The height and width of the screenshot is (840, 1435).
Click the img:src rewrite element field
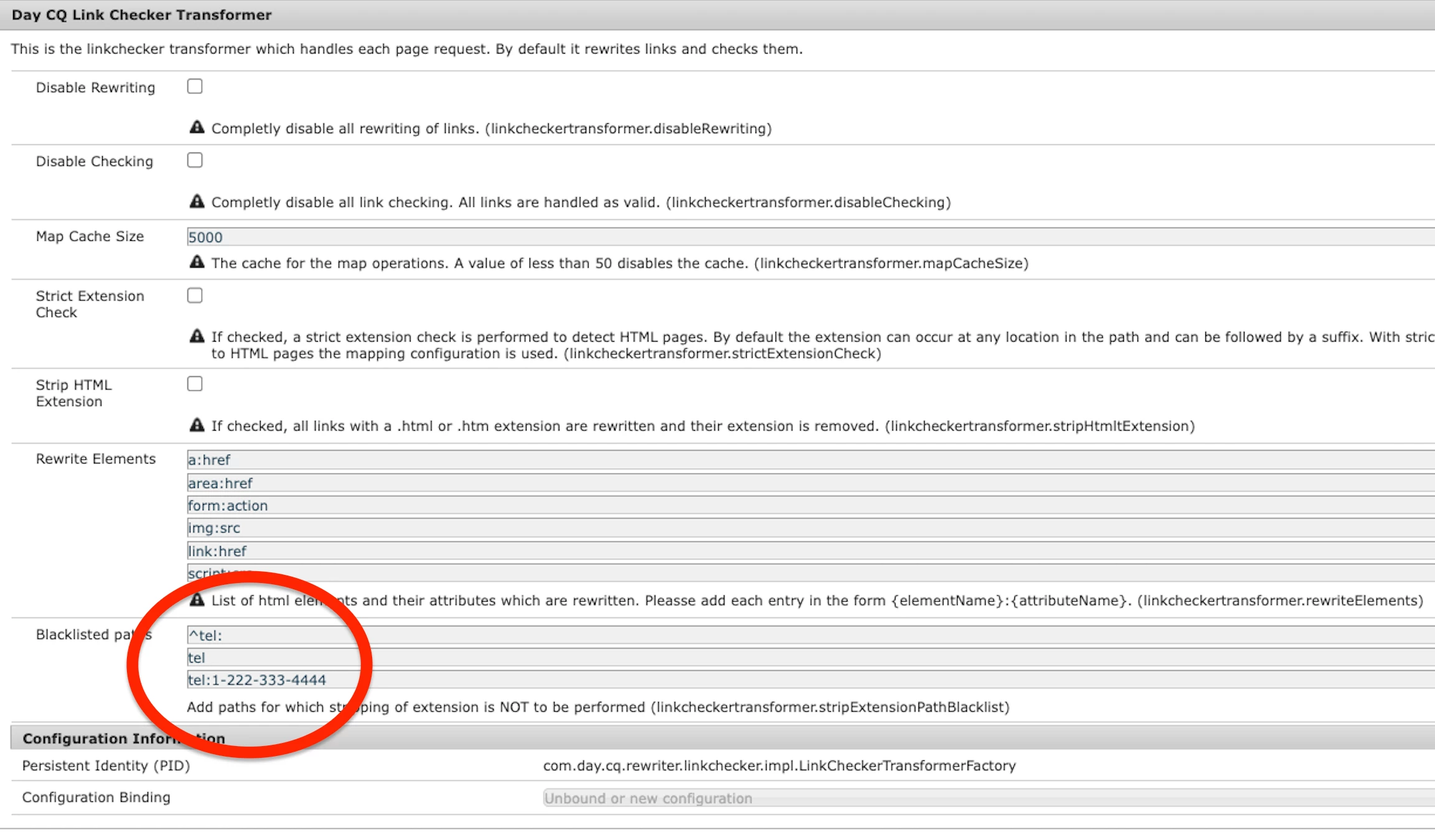(809, 528)
